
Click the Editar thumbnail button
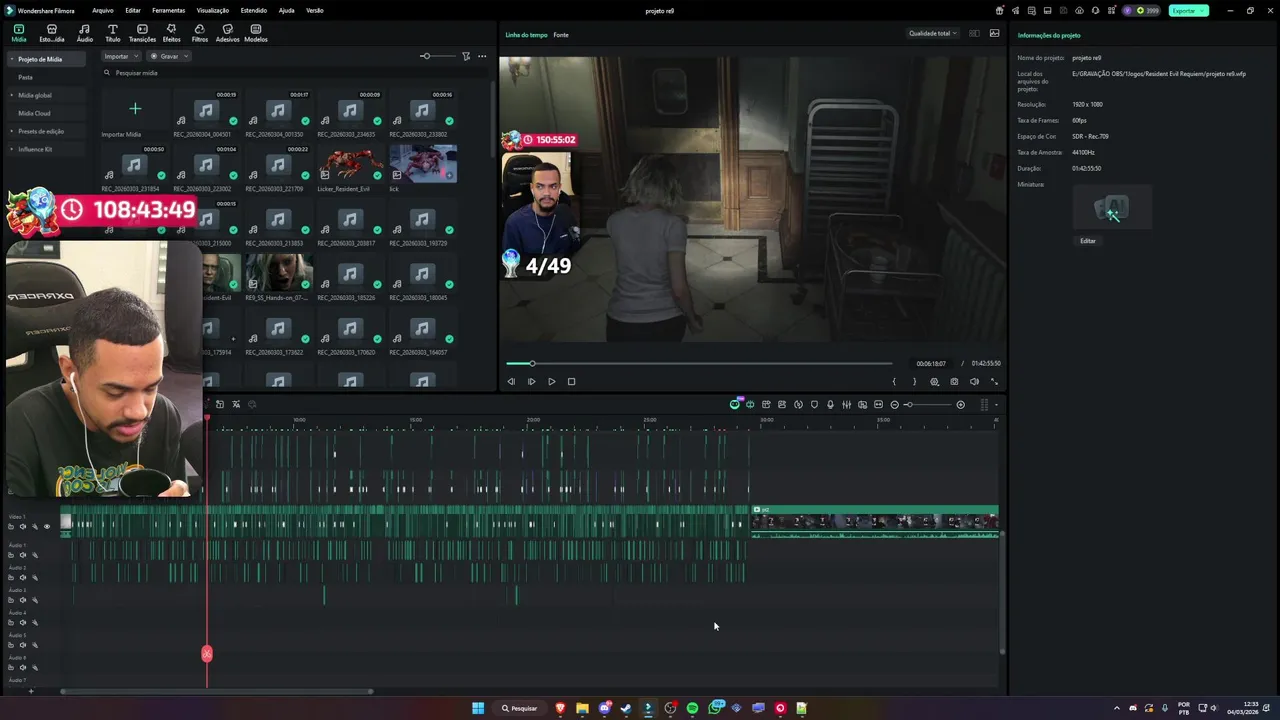coord(1087,241)
